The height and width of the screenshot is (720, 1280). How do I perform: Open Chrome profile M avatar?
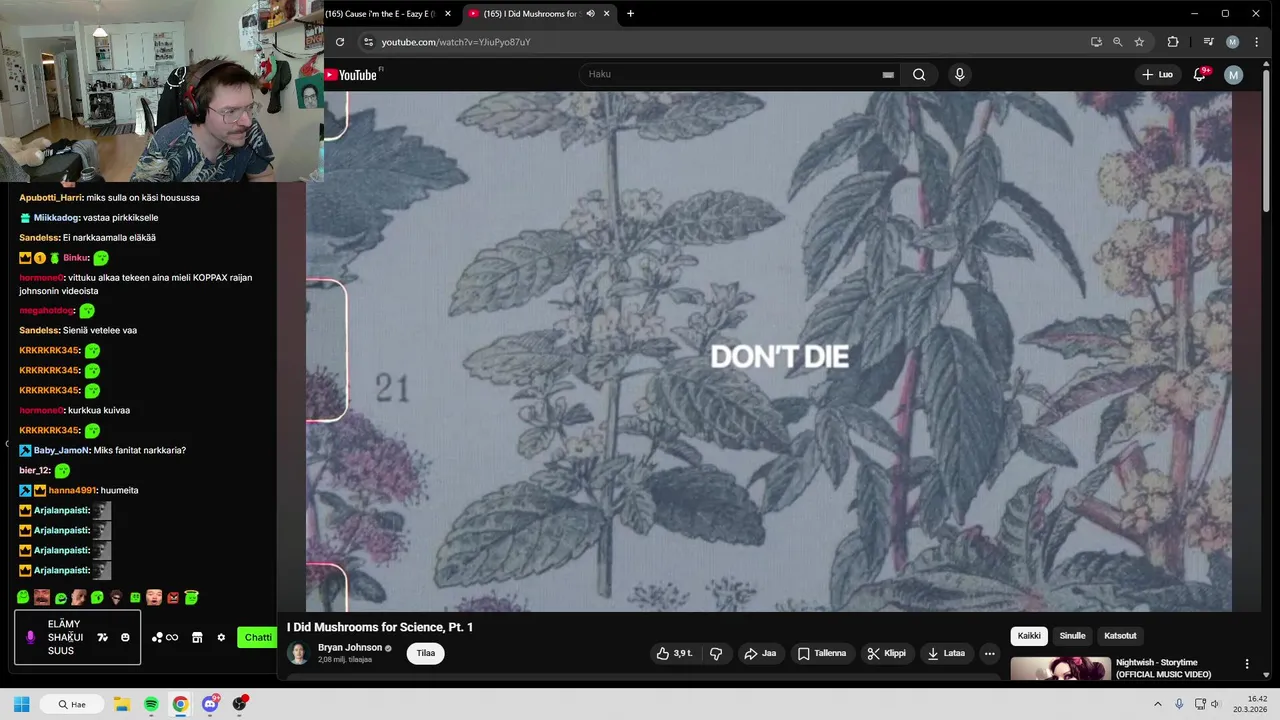coord(1232,42)
